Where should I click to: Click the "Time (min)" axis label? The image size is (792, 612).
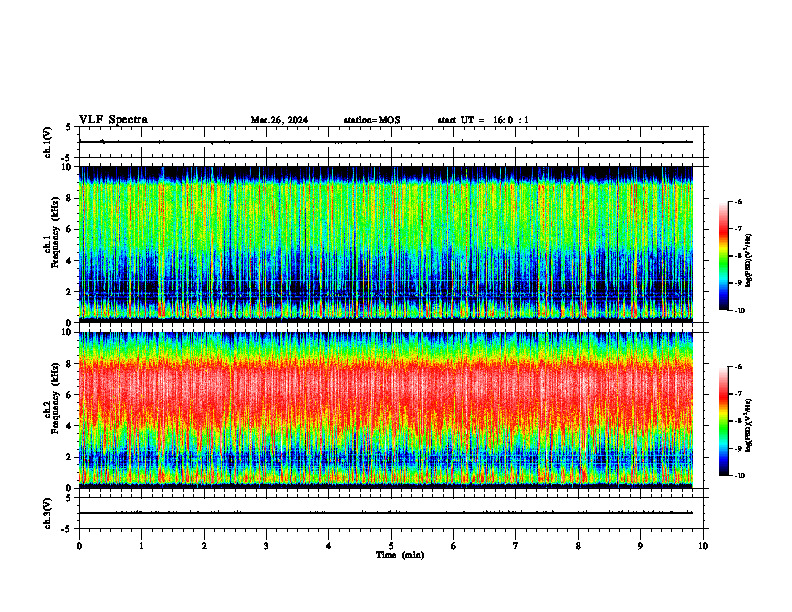point(400,555)
